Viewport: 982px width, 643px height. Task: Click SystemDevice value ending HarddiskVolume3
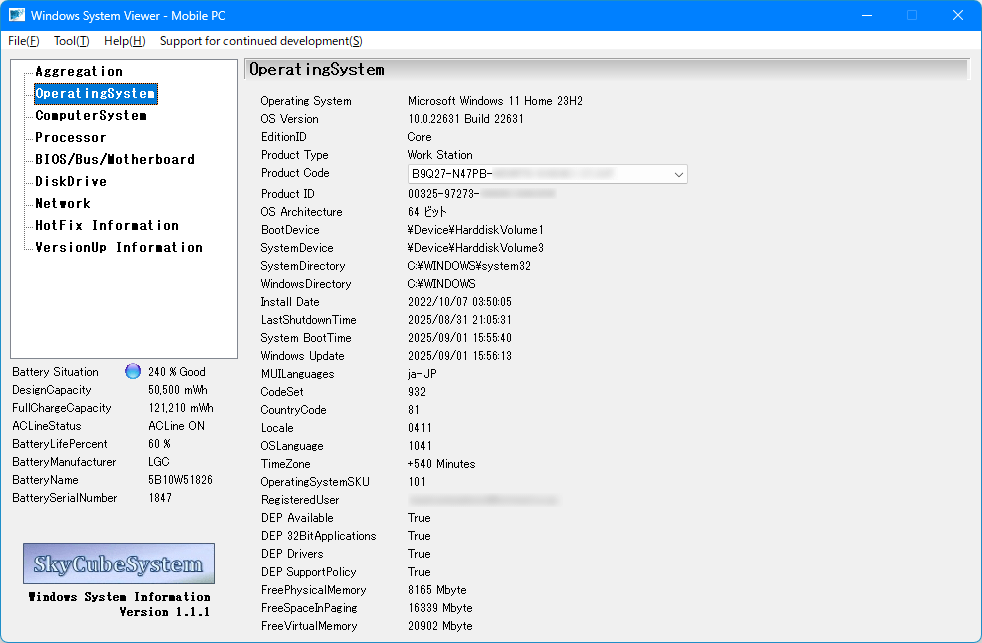point(476,248)
